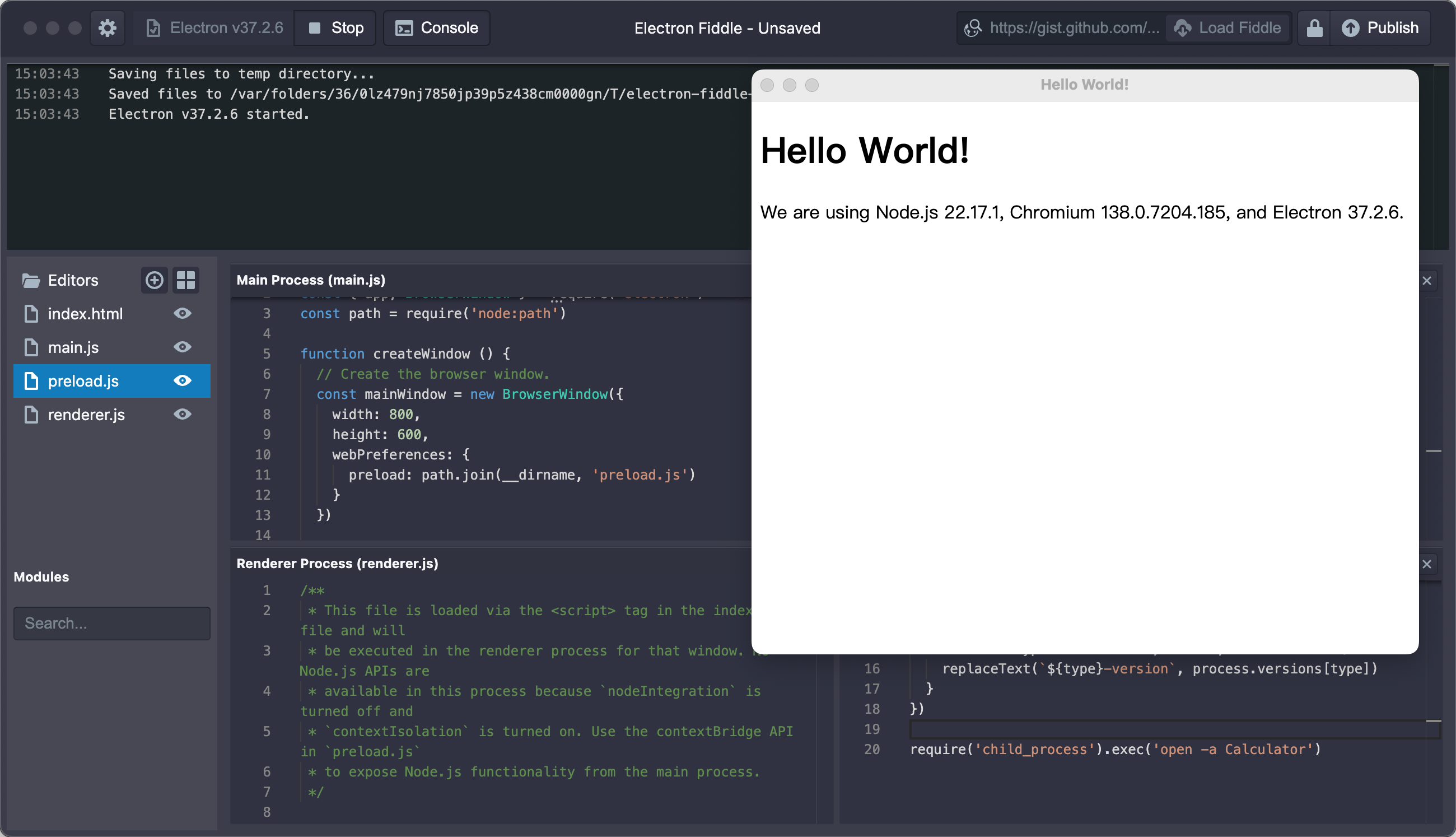Click line 1 comment opener in renderer.js editor
The height and width of the screenshot is (837, 1456).
coord(312,590)
